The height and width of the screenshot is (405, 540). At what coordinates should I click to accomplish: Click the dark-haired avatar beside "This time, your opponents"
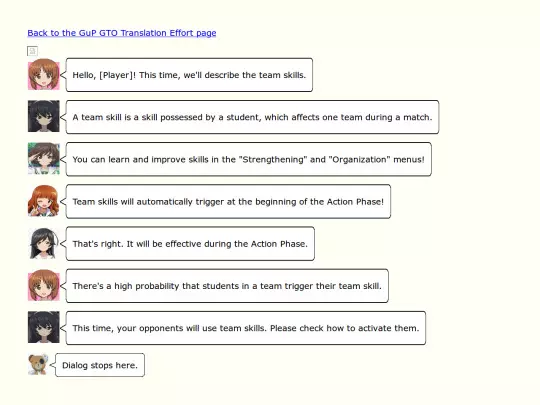click(x=44, y=327)
